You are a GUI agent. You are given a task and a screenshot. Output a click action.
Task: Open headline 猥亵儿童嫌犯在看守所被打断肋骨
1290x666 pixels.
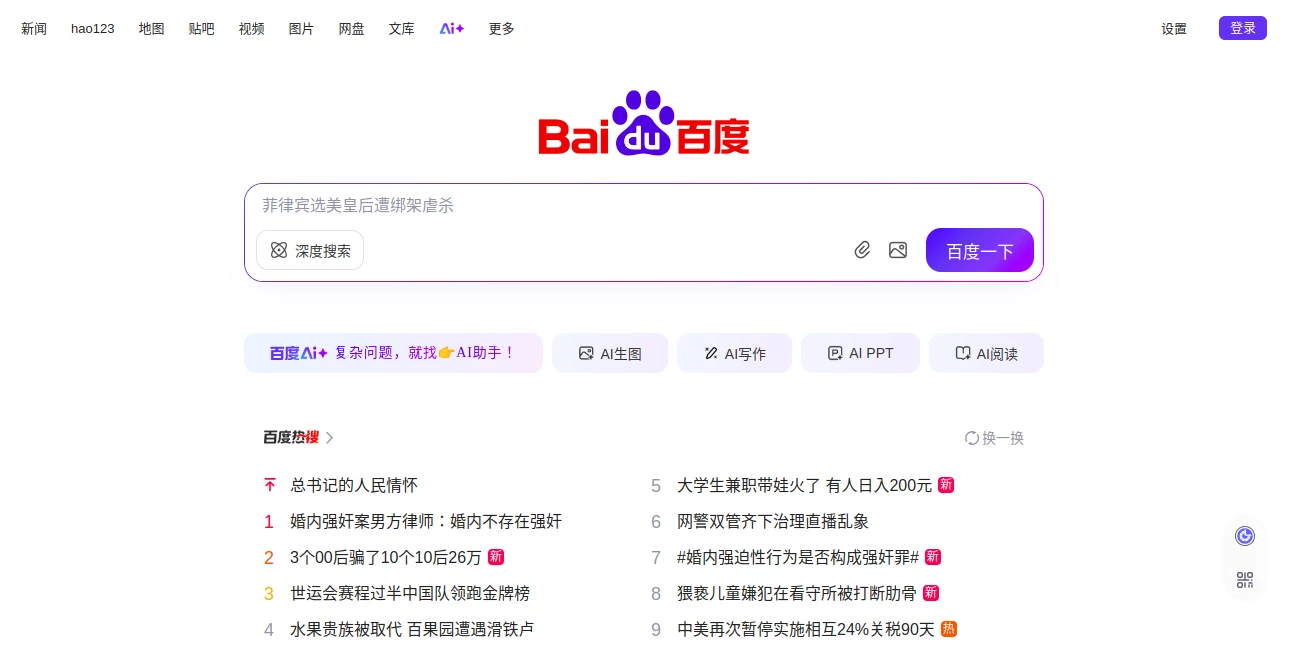[x=797, y=593]
